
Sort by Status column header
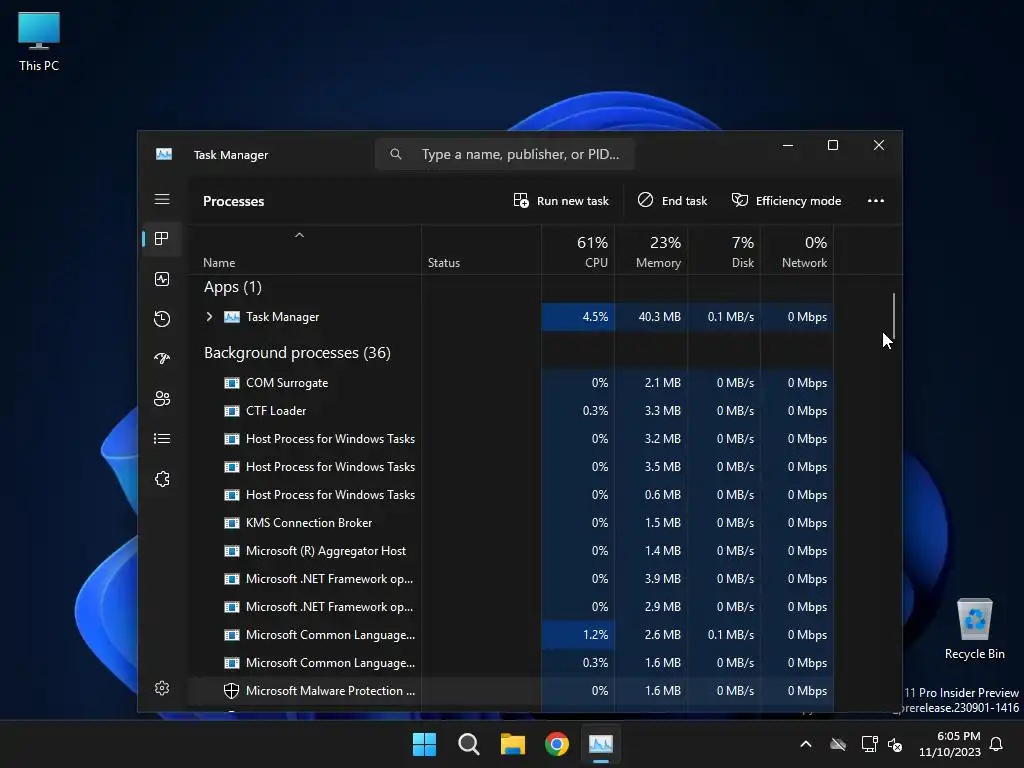(481, 250)
